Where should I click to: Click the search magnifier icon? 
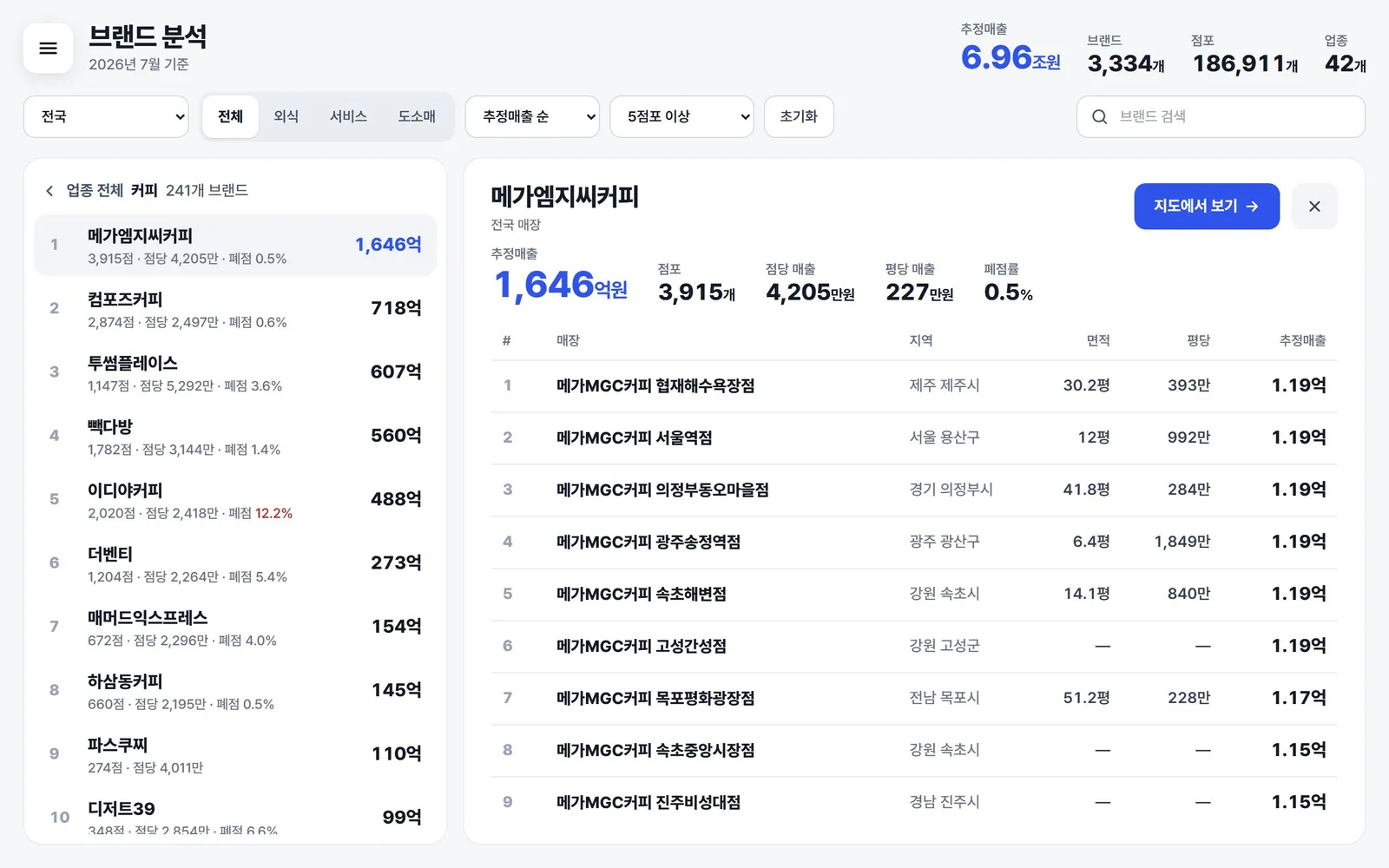(x=1099, y=116)
